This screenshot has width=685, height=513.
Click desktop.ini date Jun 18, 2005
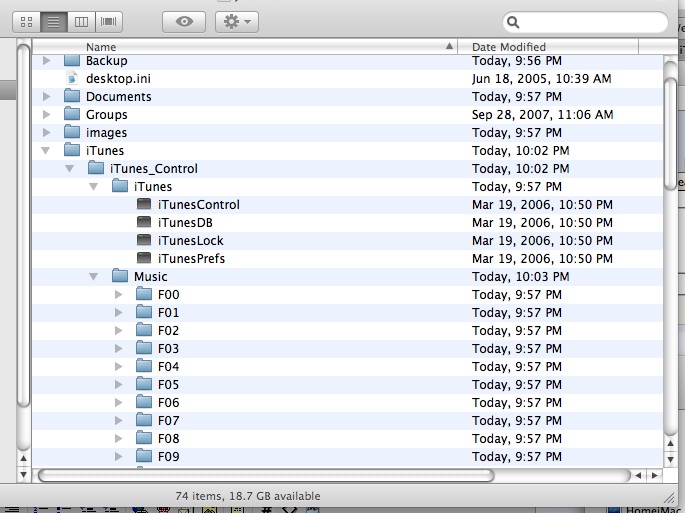542,79
